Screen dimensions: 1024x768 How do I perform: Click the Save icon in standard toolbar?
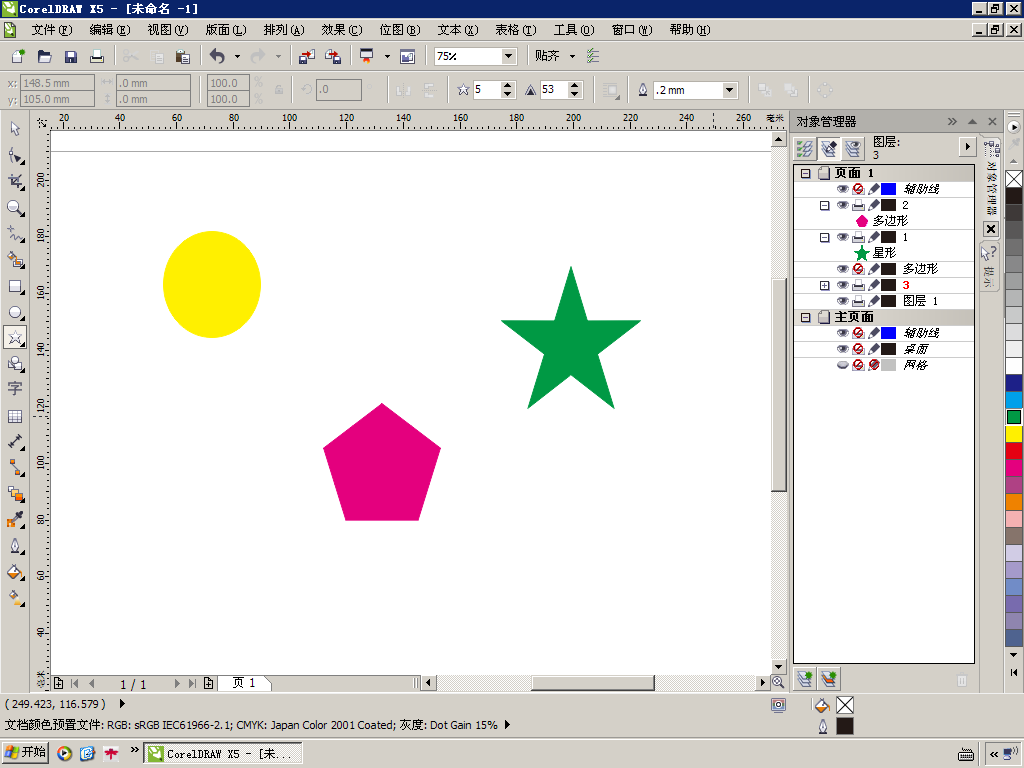coord(71,57)
